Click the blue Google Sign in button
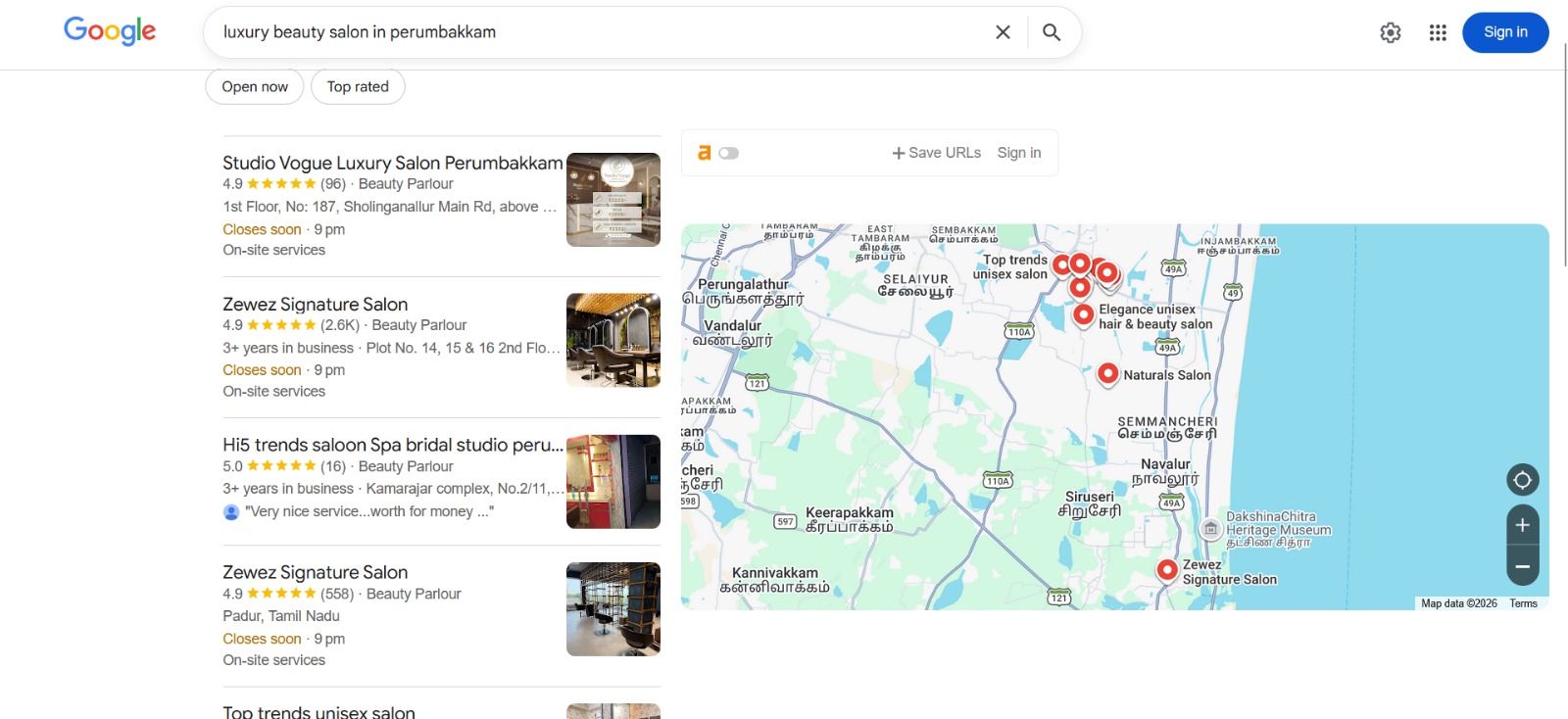 [x=1505, y=32]
